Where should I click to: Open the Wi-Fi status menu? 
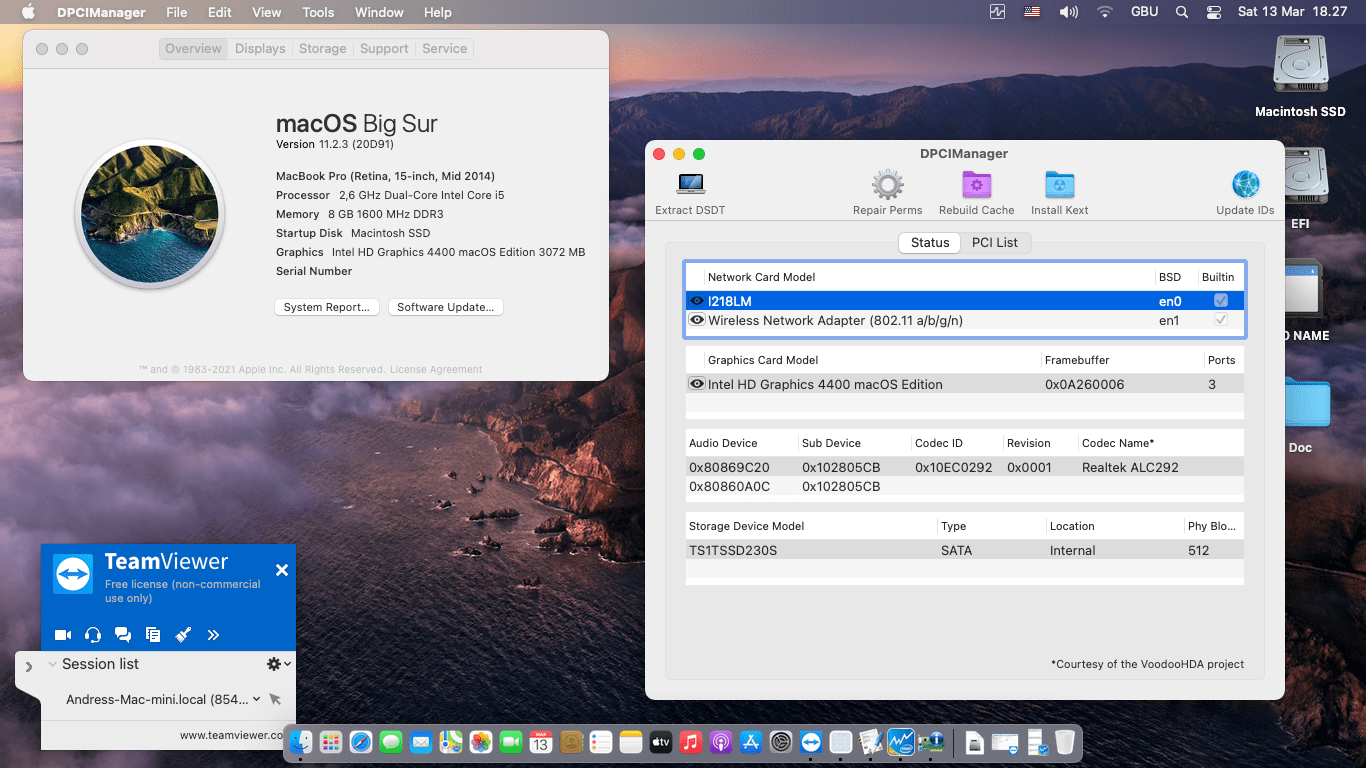(1105, 12)
